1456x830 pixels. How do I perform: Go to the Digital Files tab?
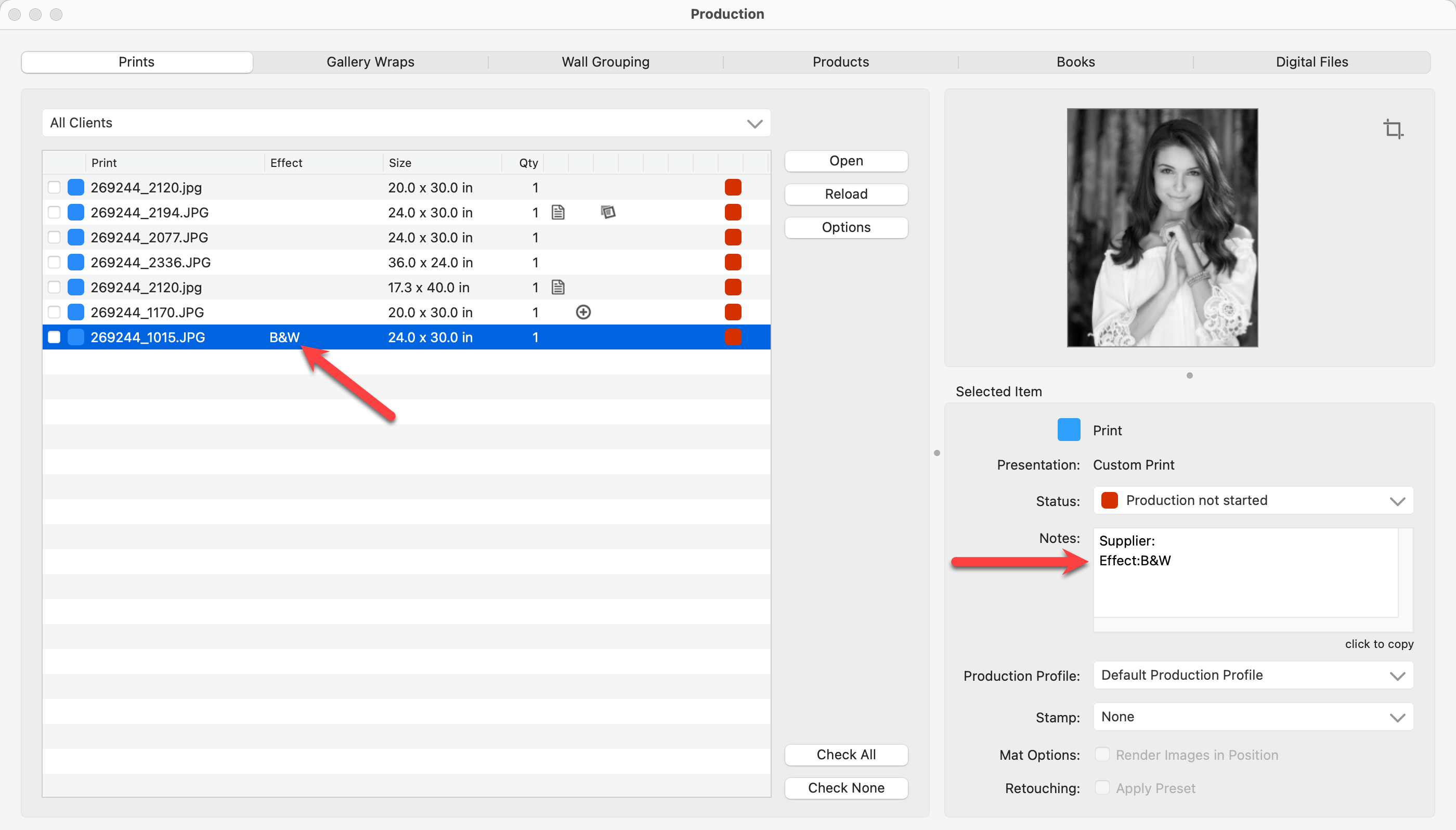coord(1311,62)
